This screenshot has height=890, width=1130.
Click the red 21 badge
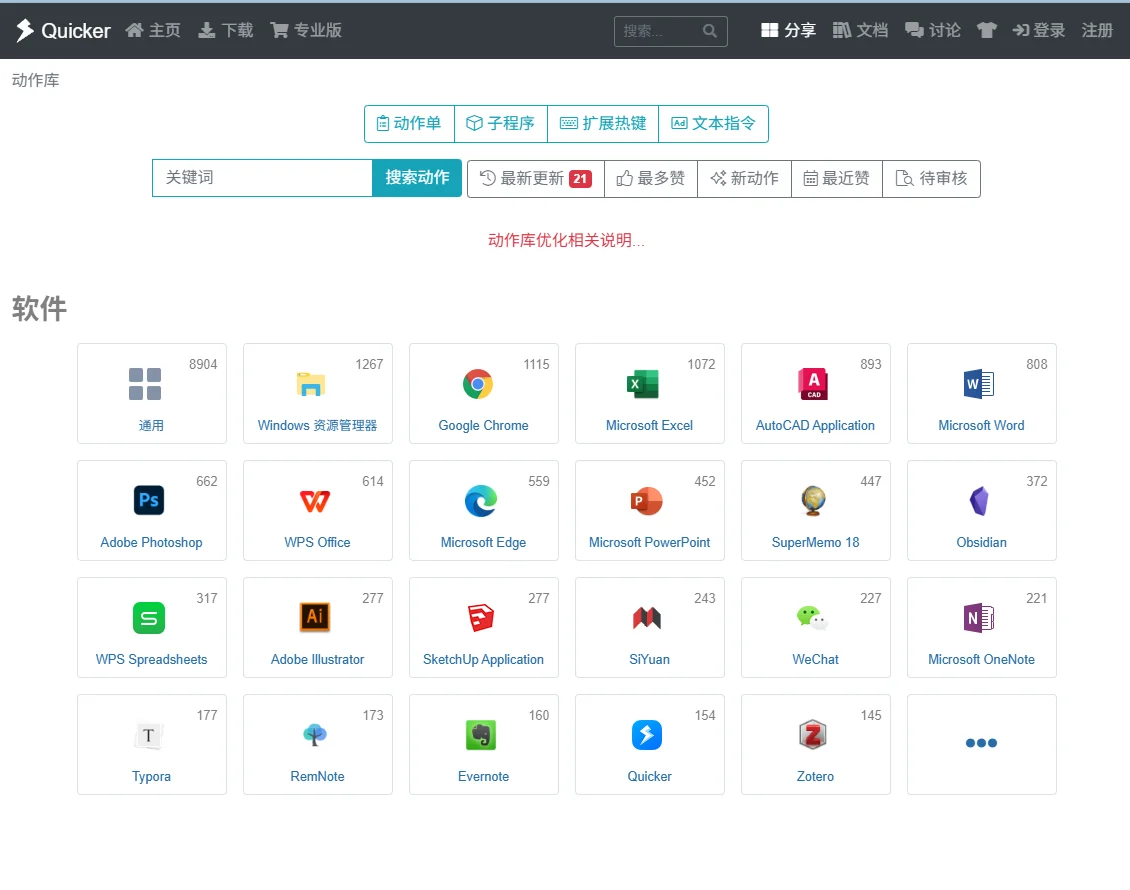(x=580, y=179)
